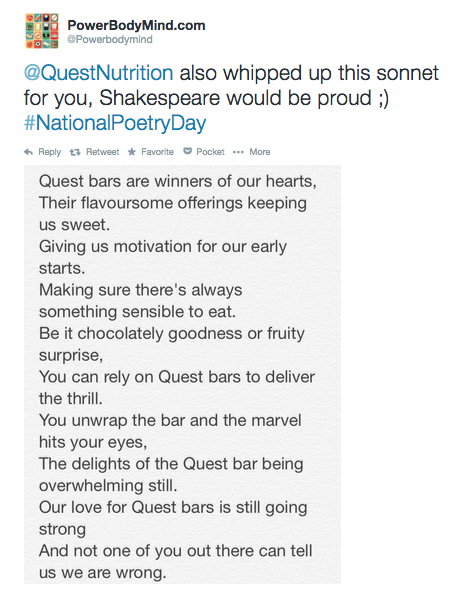Image resolution: width=457 pixels, height=594 pixels.
Task: Click the More ellipsis dots icon
Action: [238, 152]
